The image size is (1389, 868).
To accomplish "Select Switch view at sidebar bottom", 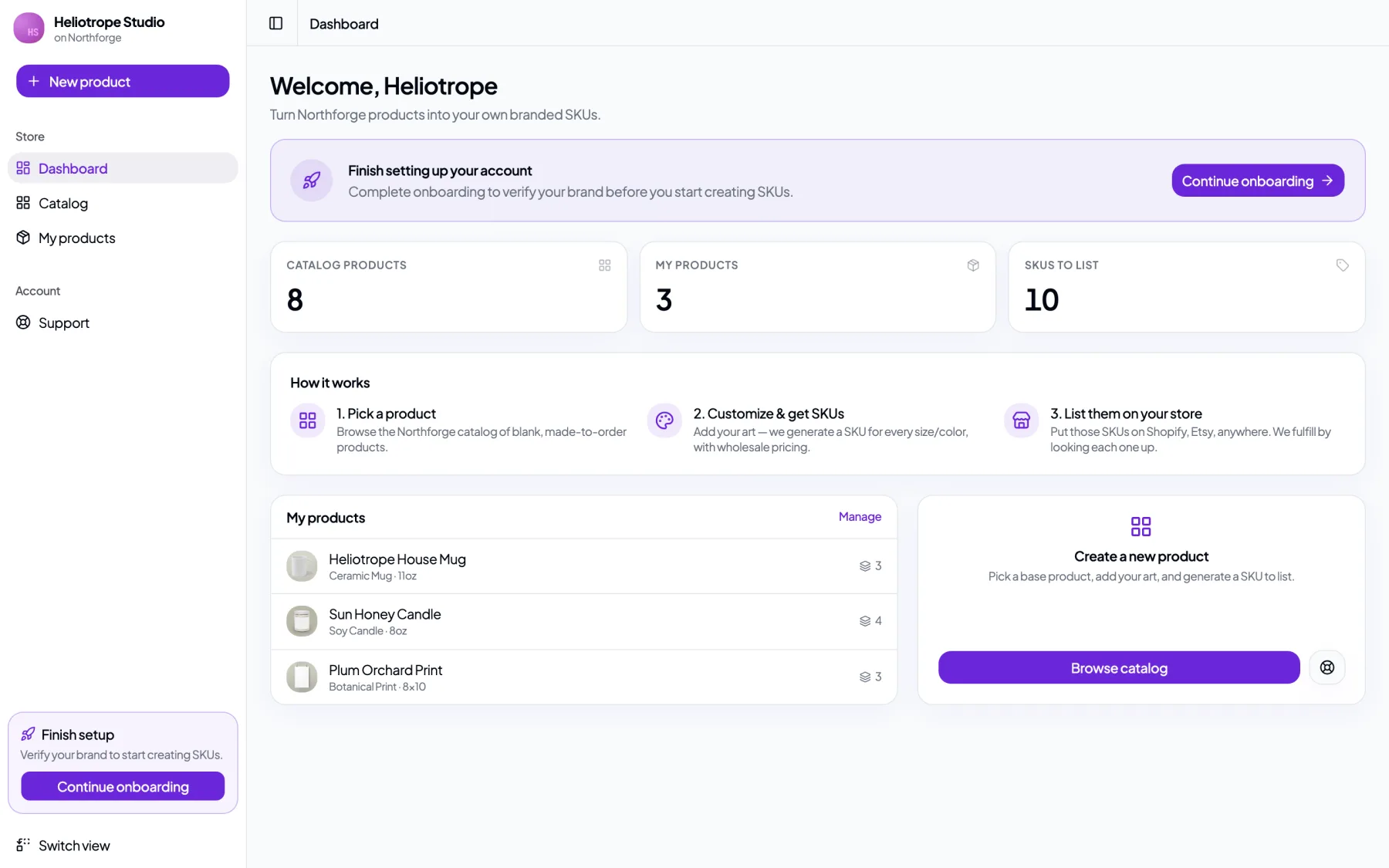I will (x=123, y=845).
